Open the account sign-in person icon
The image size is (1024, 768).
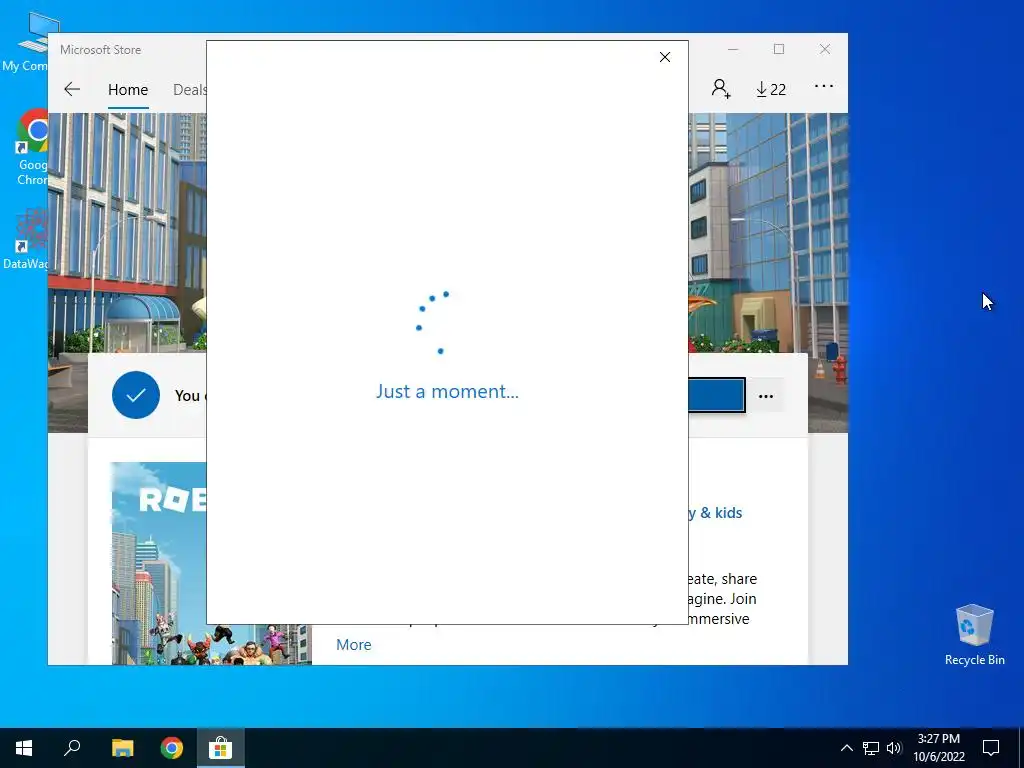[721, 89]
